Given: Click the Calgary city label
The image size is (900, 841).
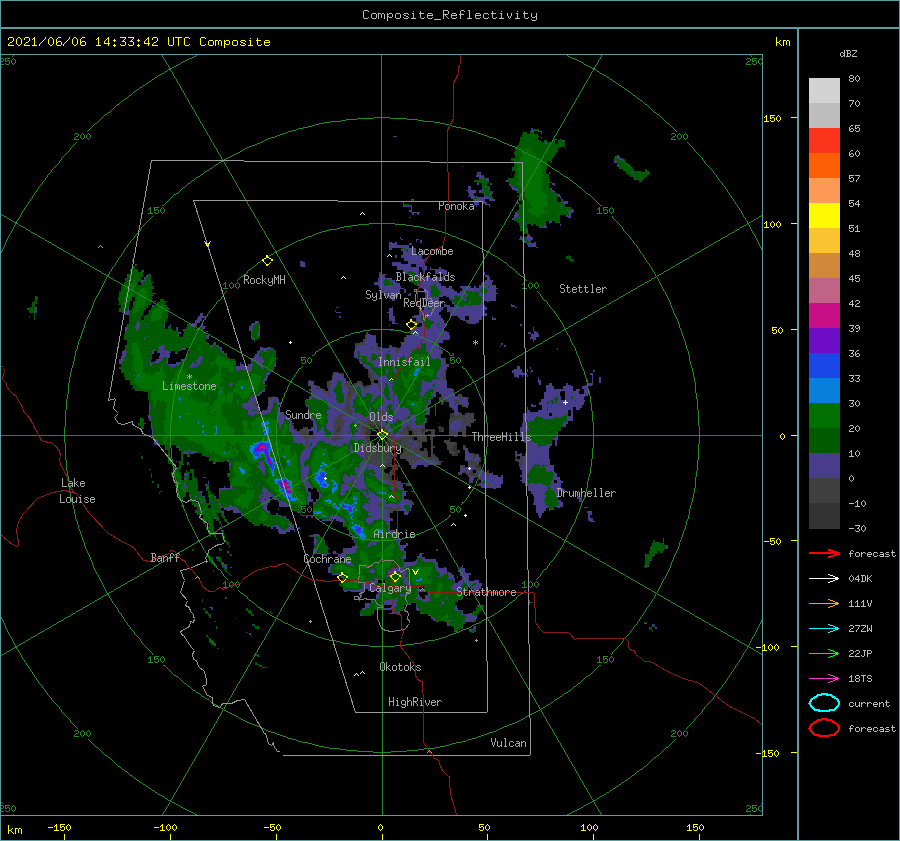Looking at the screenshot, I should tap(390, 588).
